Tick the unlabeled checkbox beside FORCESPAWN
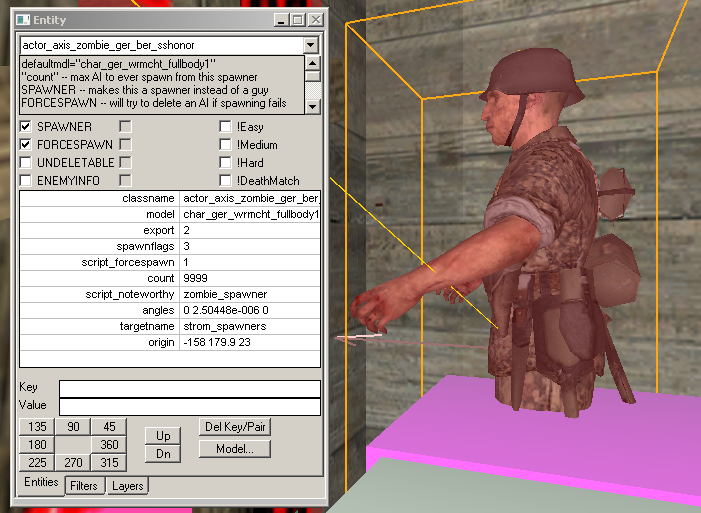This screenshot has width=701, height=513. 126,144
